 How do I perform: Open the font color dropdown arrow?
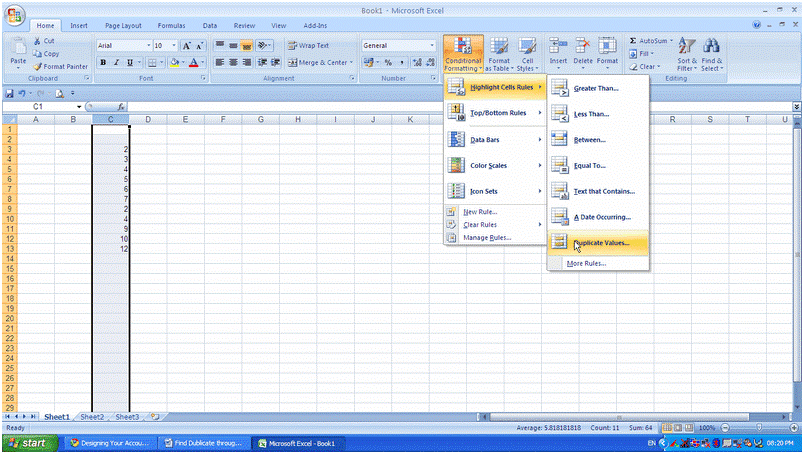pyautogui.click(x=203, y=63)
